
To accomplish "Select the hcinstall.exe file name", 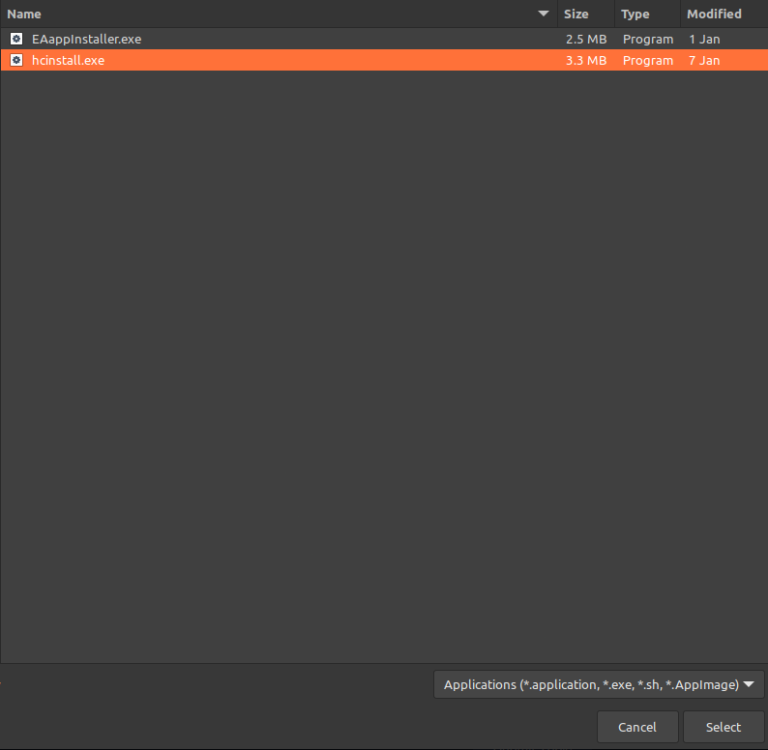I will point(68,60).
